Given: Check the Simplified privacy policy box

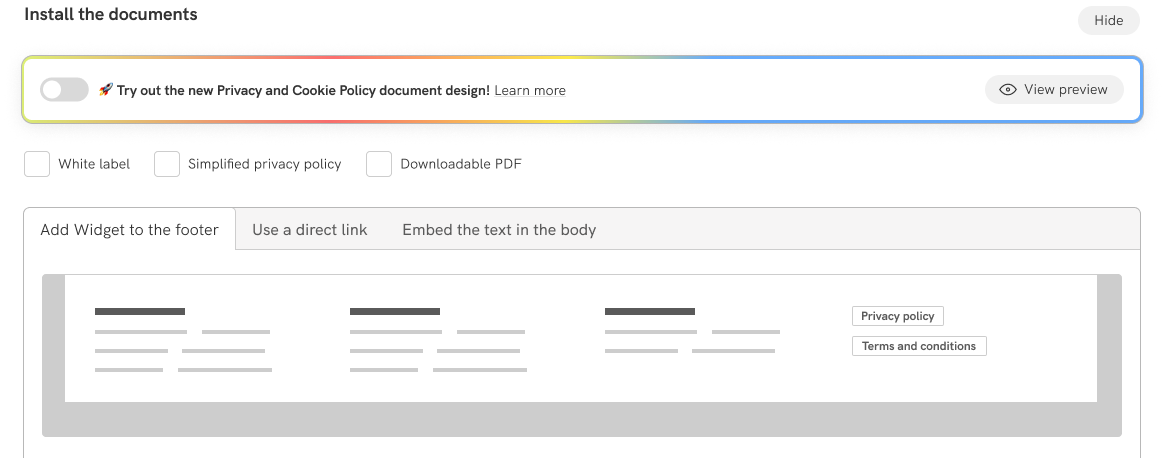Looking at the screenshot, I should click(167, 164).
